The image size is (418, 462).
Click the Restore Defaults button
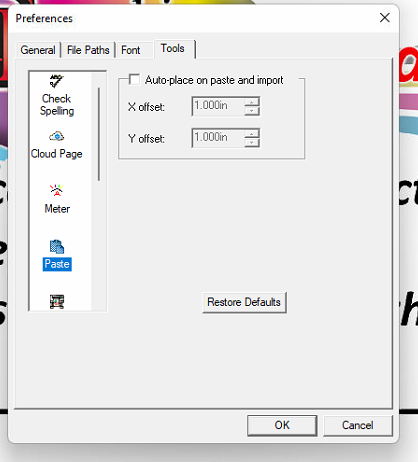[x=244, y=302]
